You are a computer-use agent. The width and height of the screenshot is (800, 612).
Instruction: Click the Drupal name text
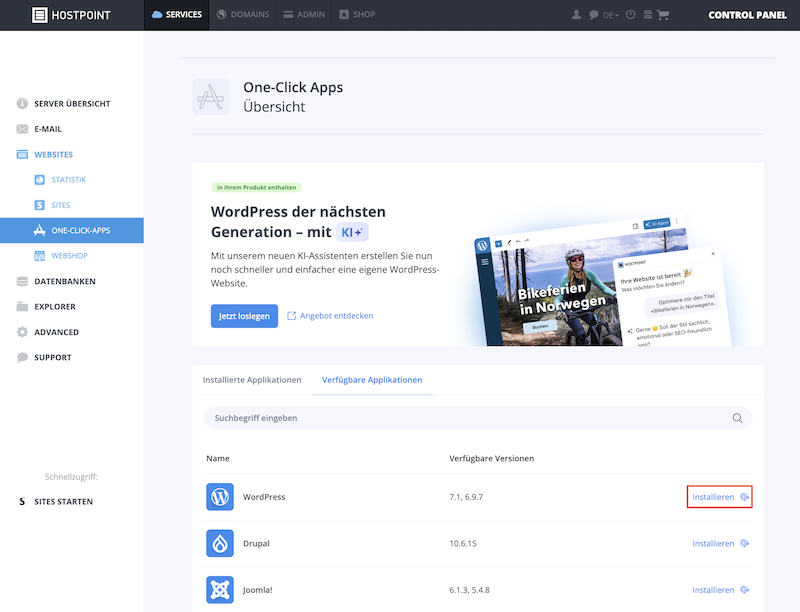click(x=256, y=544)
